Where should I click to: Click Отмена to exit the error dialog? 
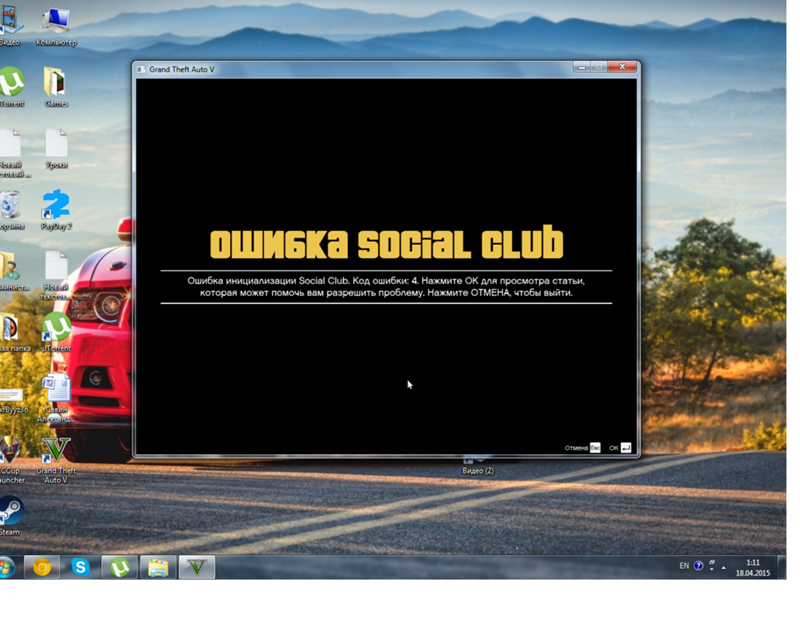point(582,448)
